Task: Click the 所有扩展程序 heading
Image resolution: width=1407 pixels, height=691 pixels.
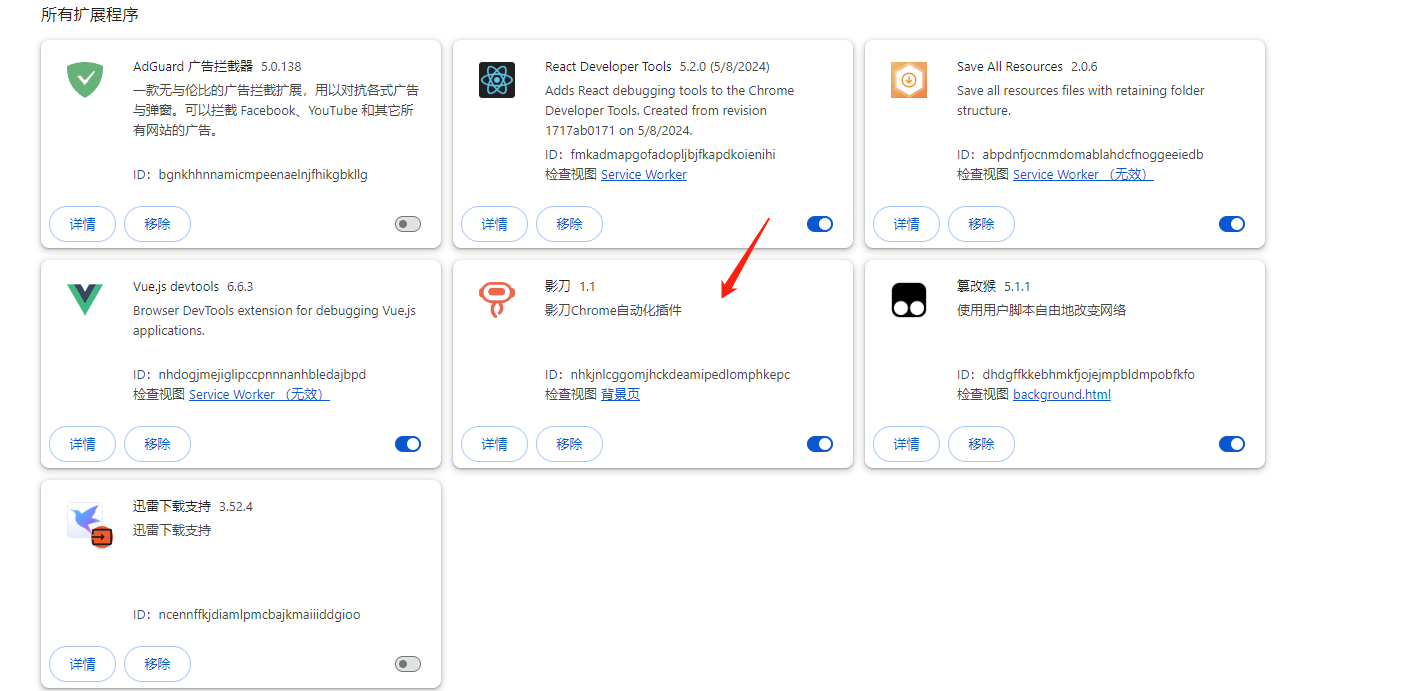Action: coord(90,15)
